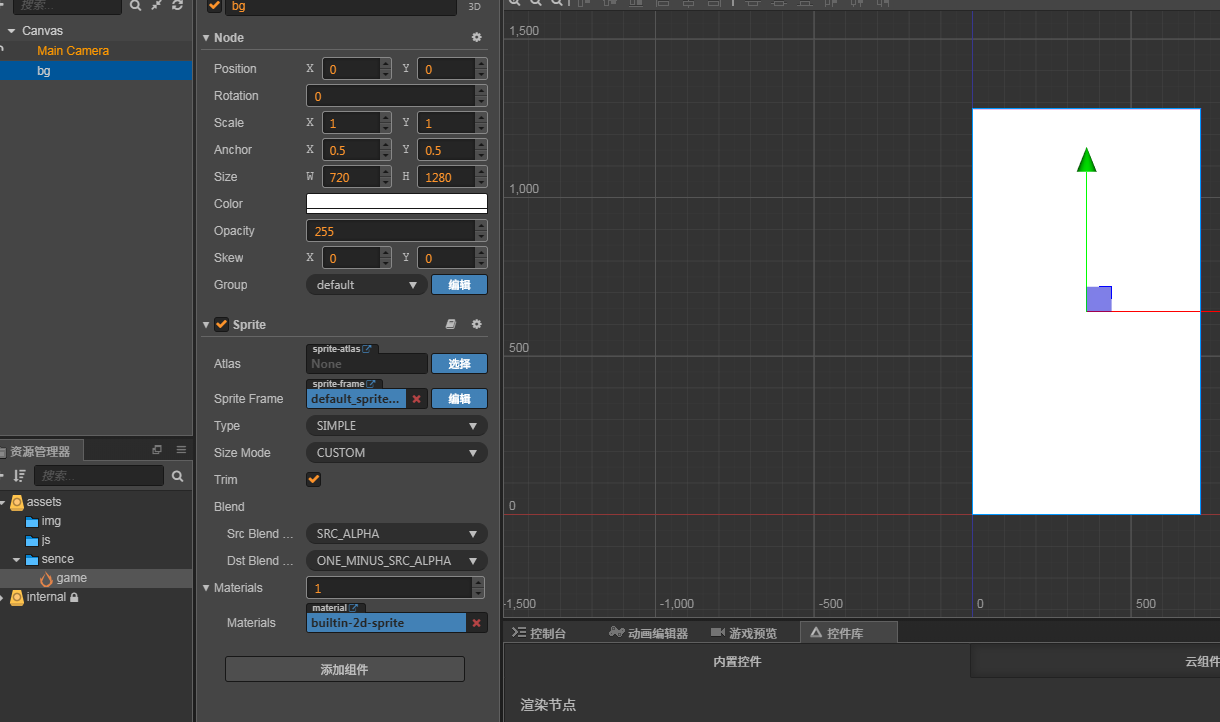Click the Opacity stepper arrows
This screenshot has width=1220, height=722.
coord(480,231)
